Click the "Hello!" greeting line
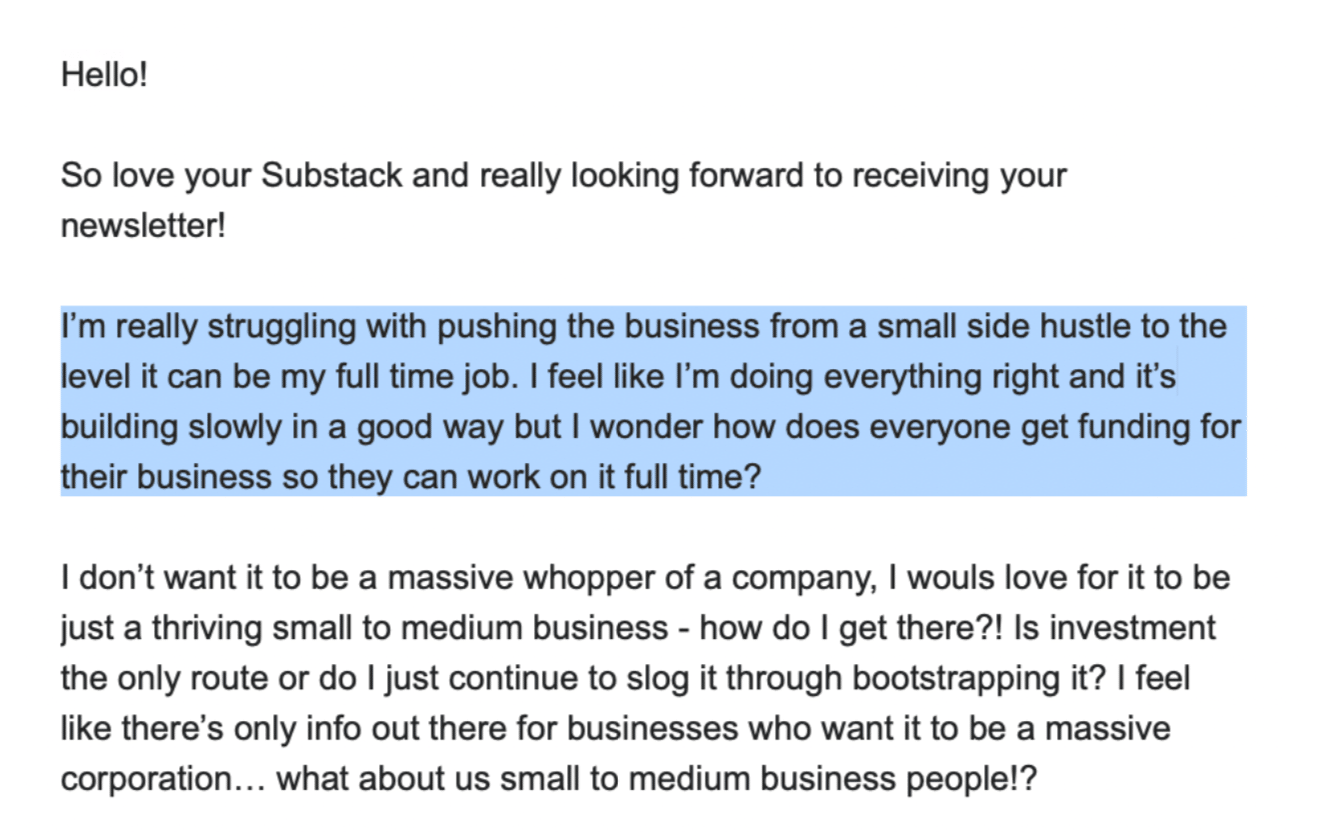The height and width of the screenshot is (840, 1334). [x=104, y=75]
